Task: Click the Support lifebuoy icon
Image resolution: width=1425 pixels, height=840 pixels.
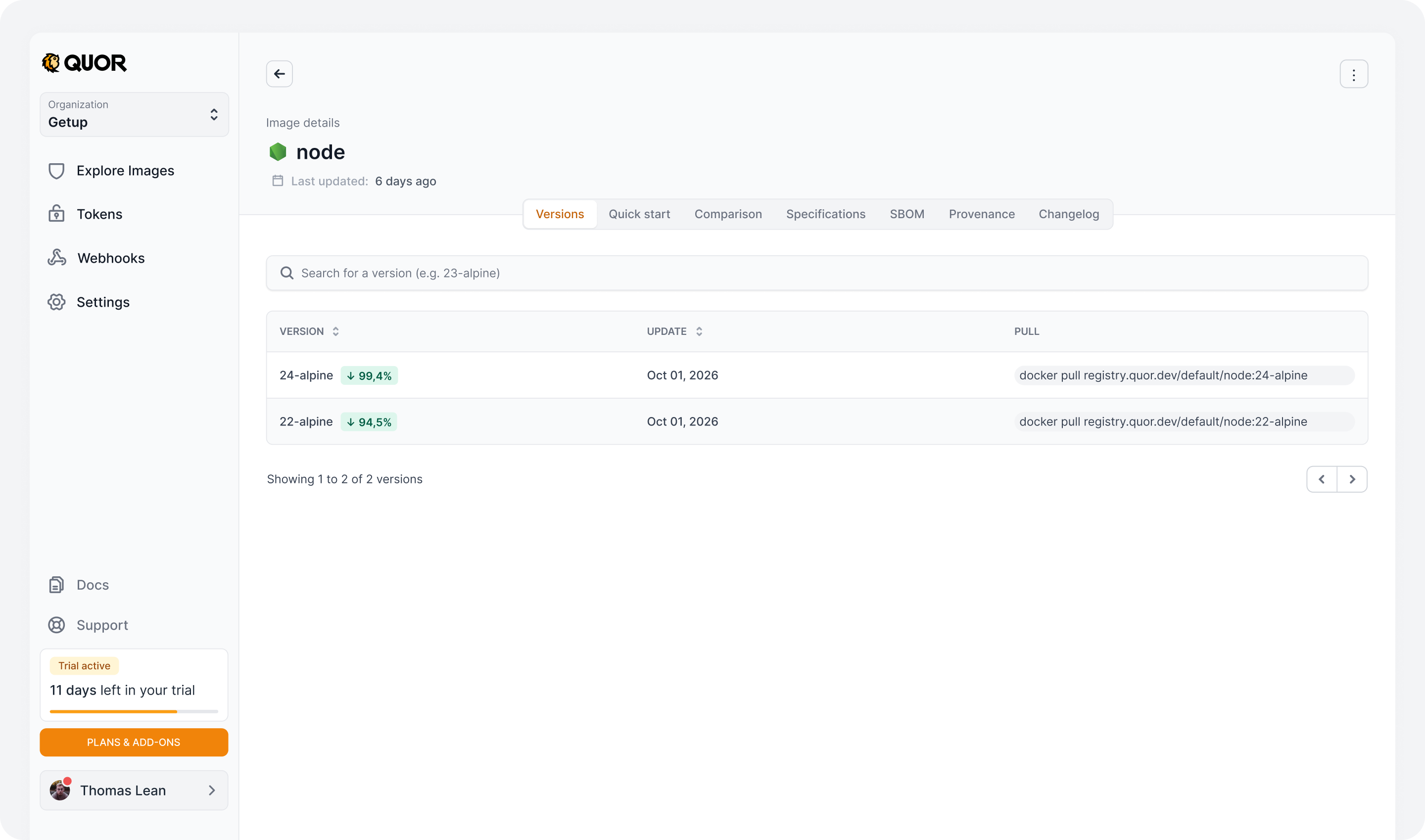Action: click(x=56, y=625)
